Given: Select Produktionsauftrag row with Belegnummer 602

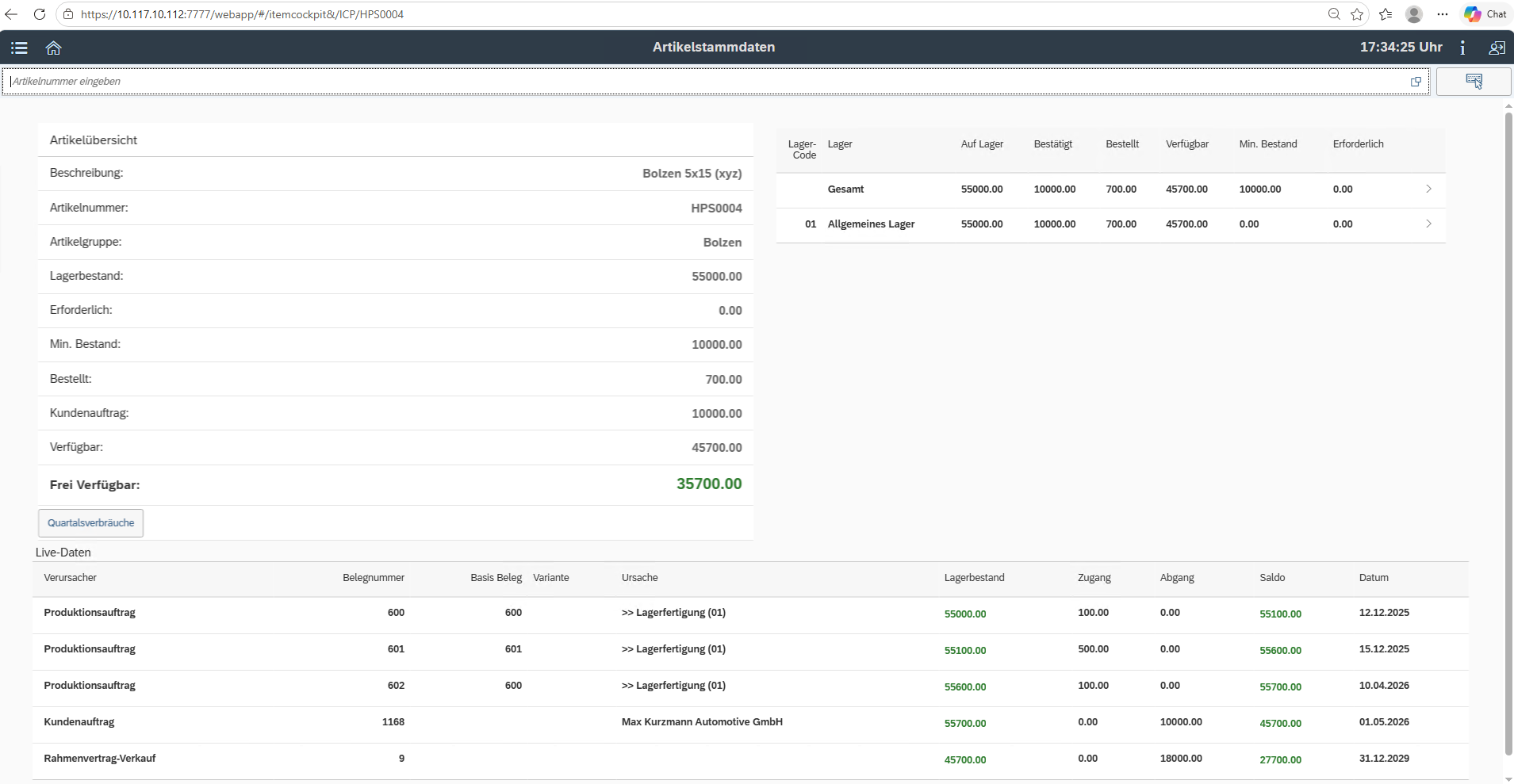Looking at the screenshot, I should coord(750,686).
